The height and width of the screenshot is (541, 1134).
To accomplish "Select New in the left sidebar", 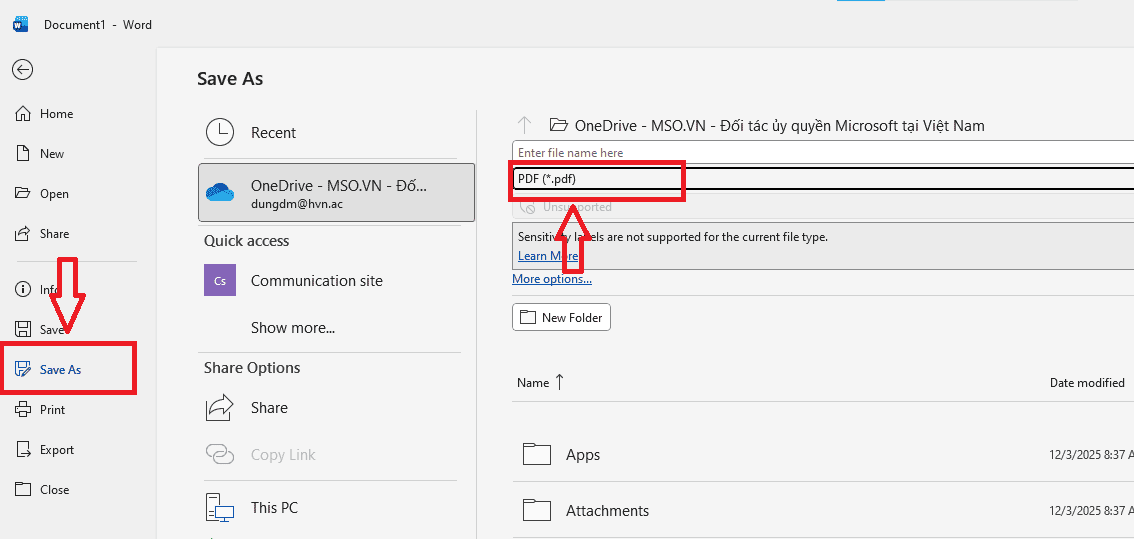I will 51,154.
